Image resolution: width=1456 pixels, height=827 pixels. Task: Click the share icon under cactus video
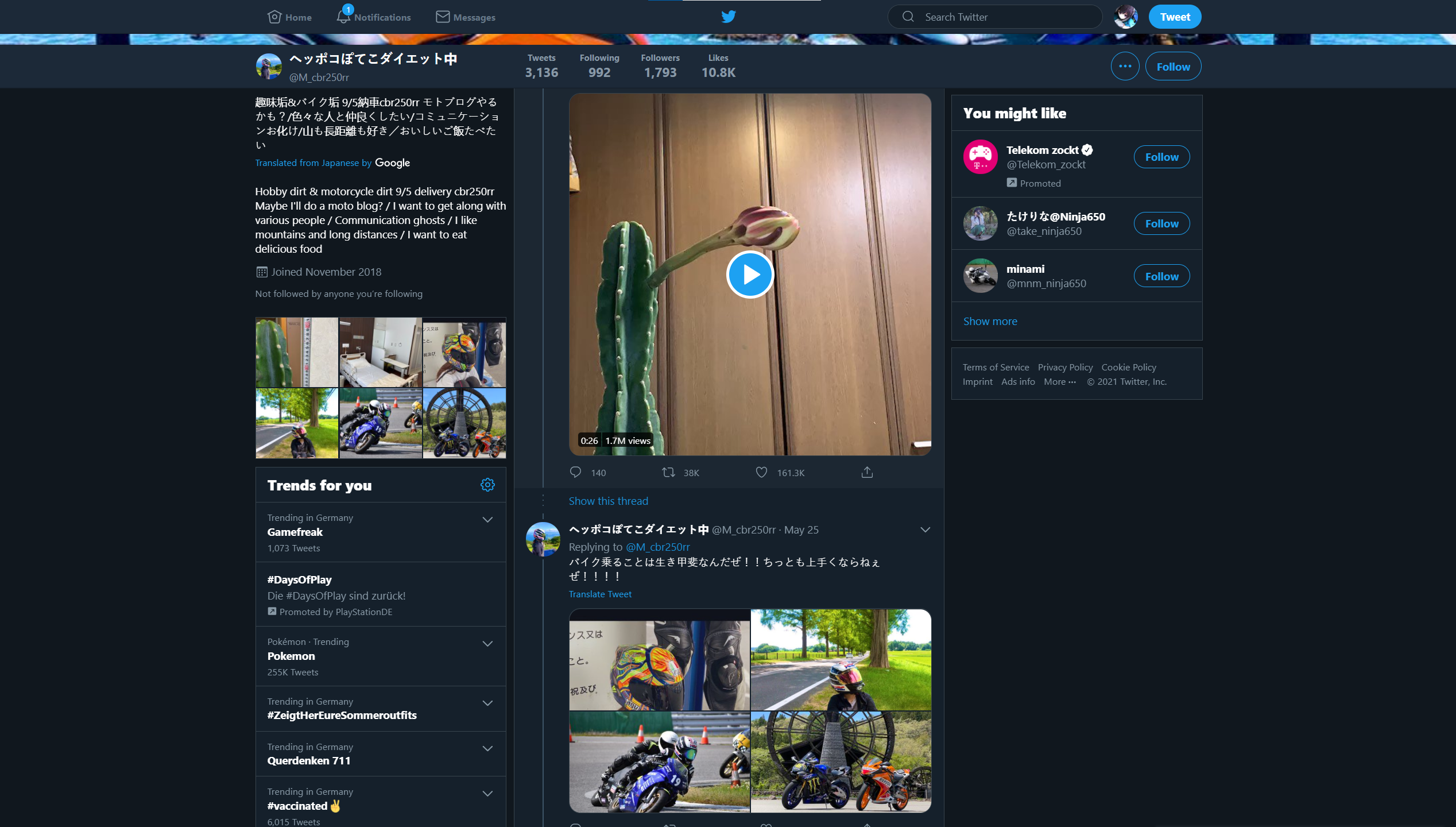click(867, 472)
